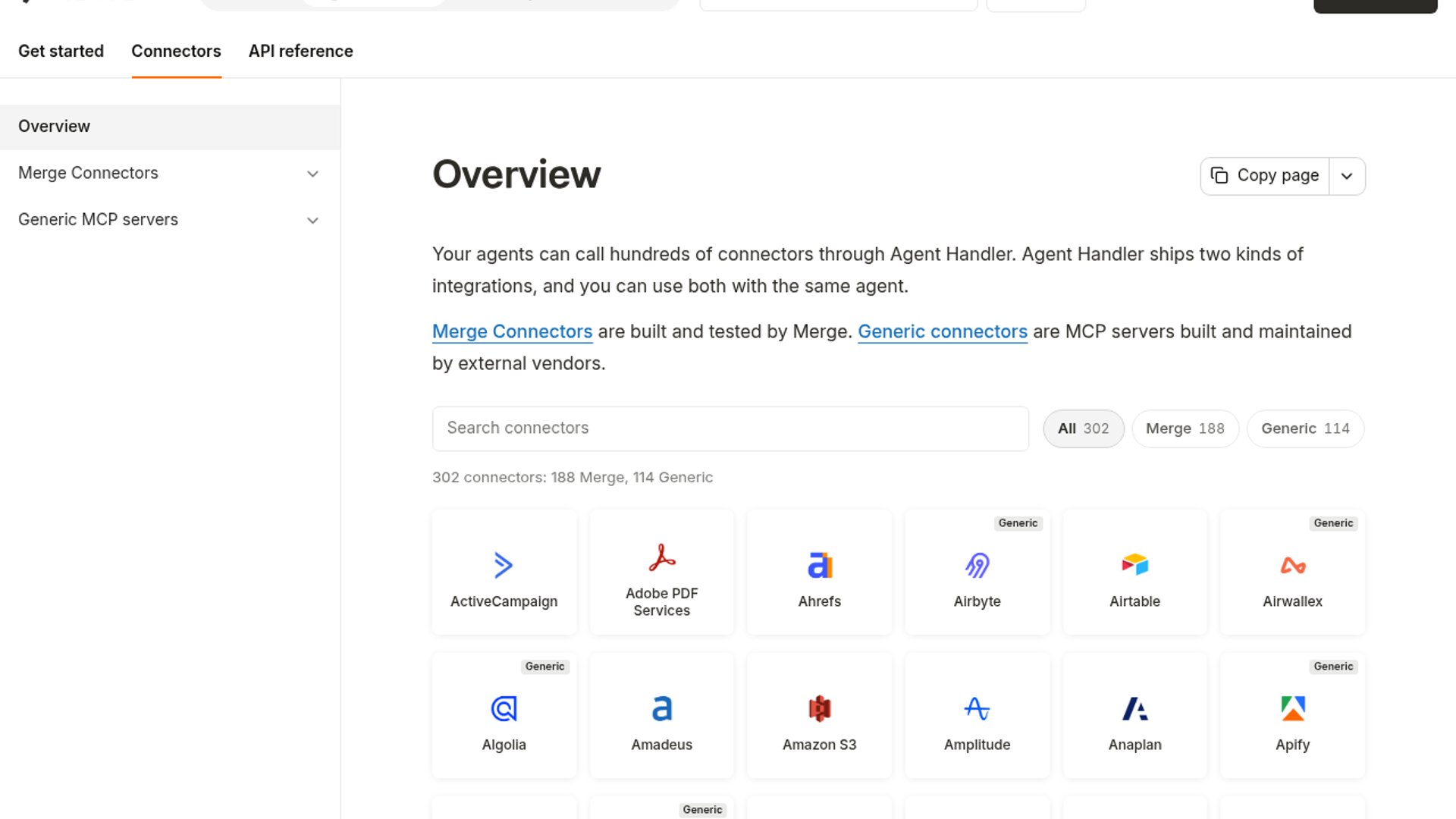The height and width of the screenshot is (819, 1456).
Task: Click the Generic badge on Apify card
Action: pos(1333,667)
